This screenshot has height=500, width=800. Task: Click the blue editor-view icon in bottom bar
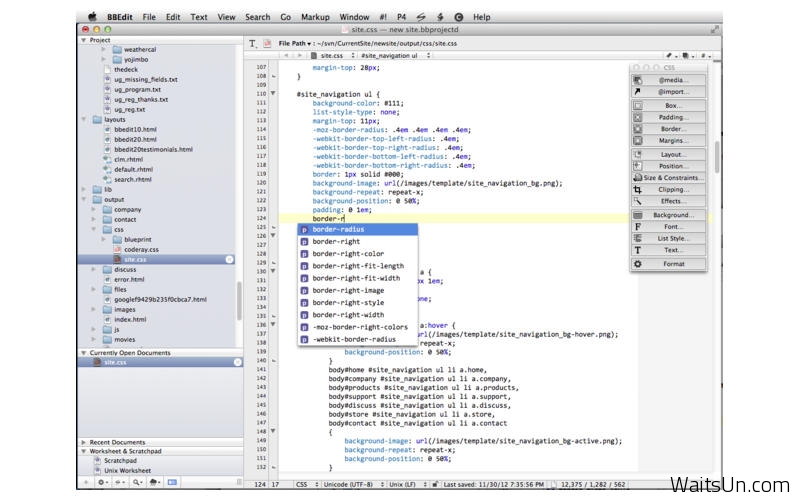172,482
